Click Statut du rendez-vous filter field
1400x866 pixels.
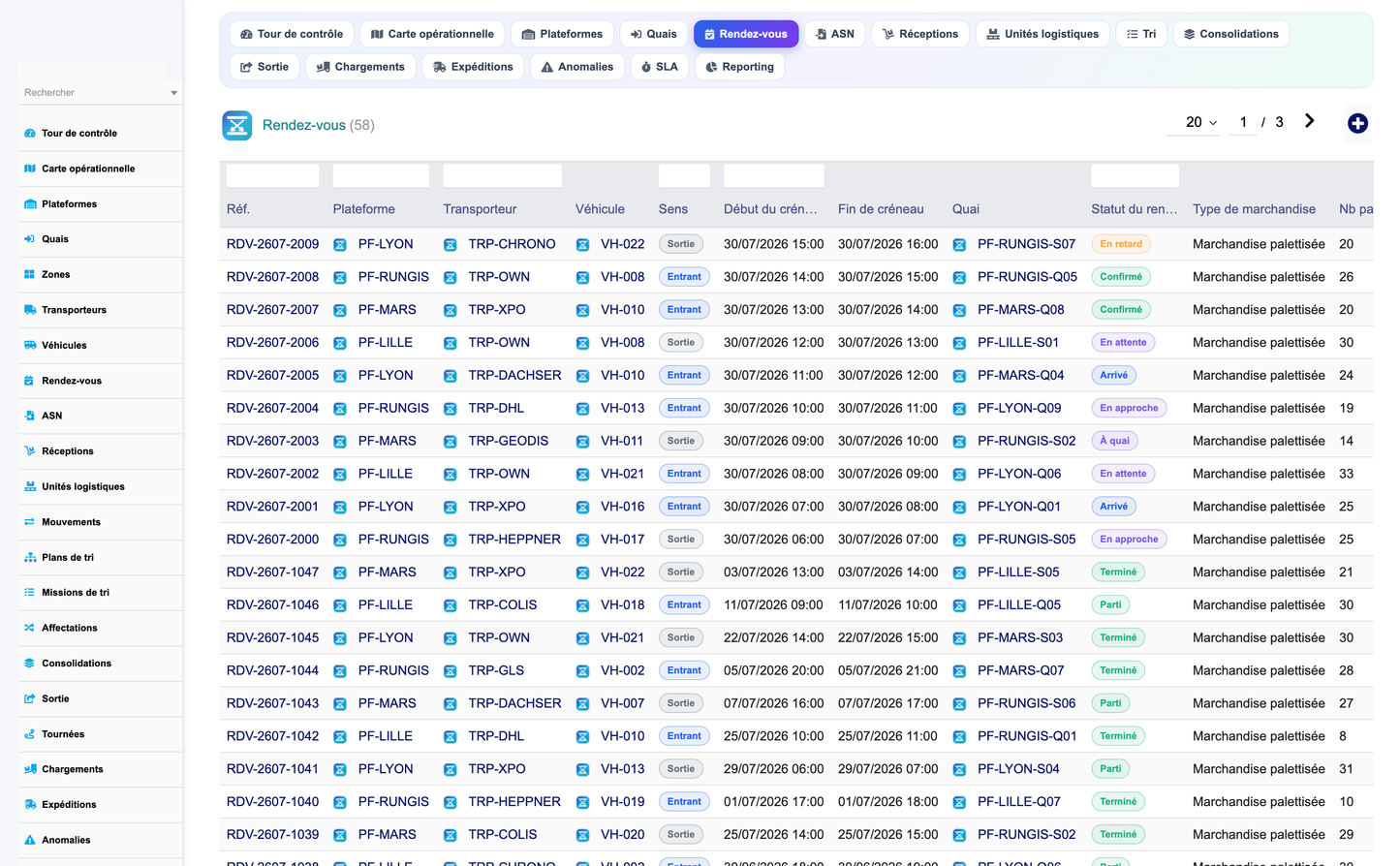click(x=1135, y=175)
